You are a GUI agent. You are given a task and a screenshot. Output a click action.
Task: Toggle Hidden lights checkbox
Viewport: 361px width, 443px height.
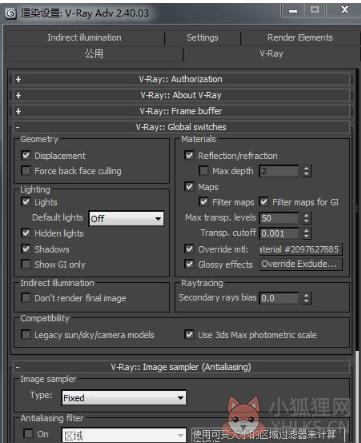click(26, 233)
